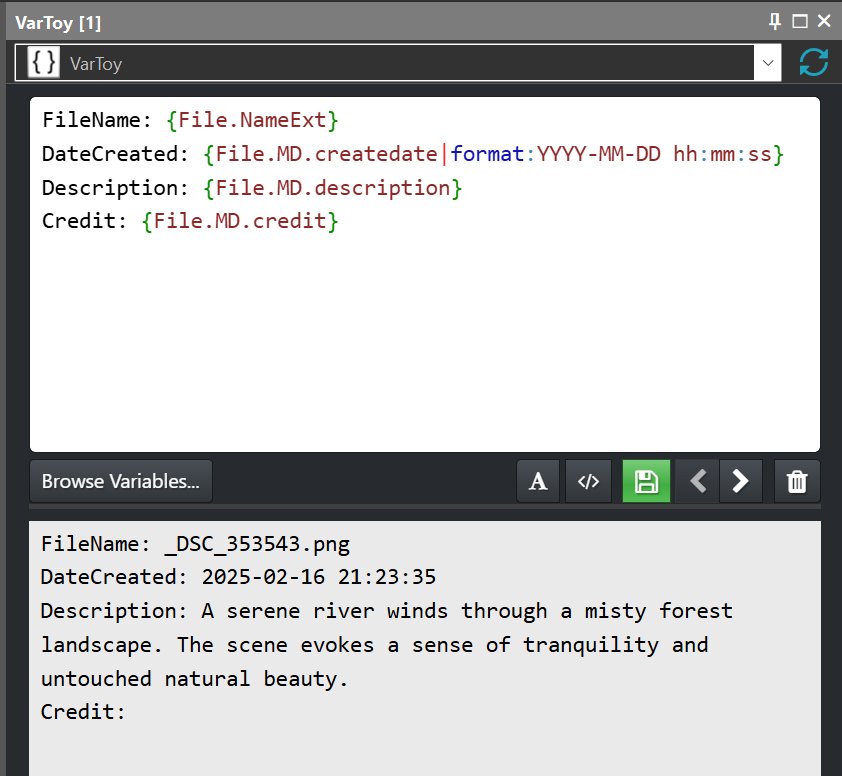The image size is (842, 776).
Task: Click the green save icon
Action: [646, 481]
